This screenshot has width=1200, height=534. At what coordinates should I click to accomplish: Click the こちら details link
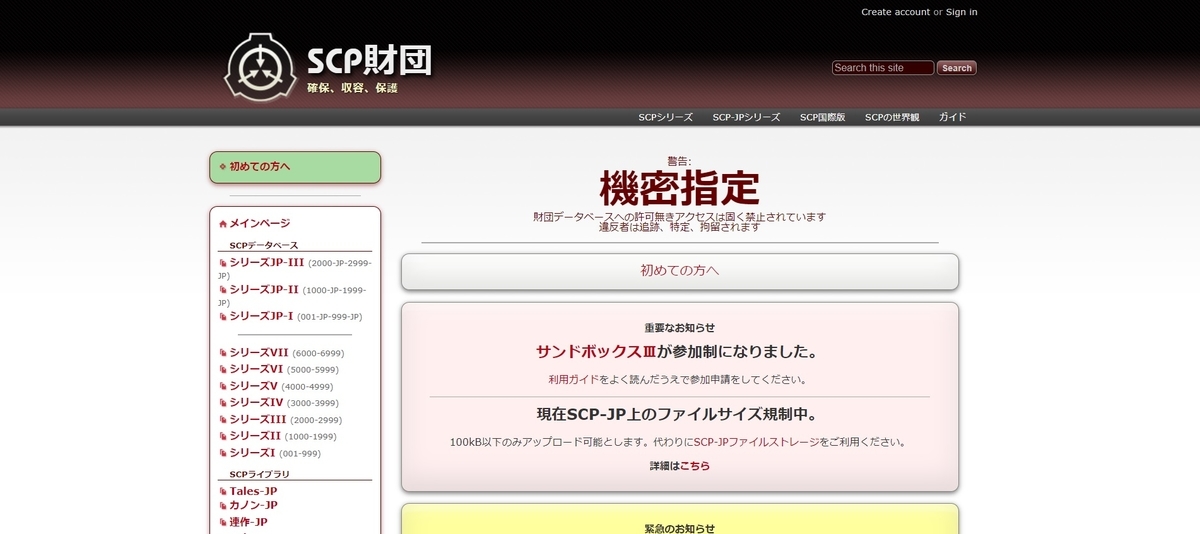pos(695,466)
